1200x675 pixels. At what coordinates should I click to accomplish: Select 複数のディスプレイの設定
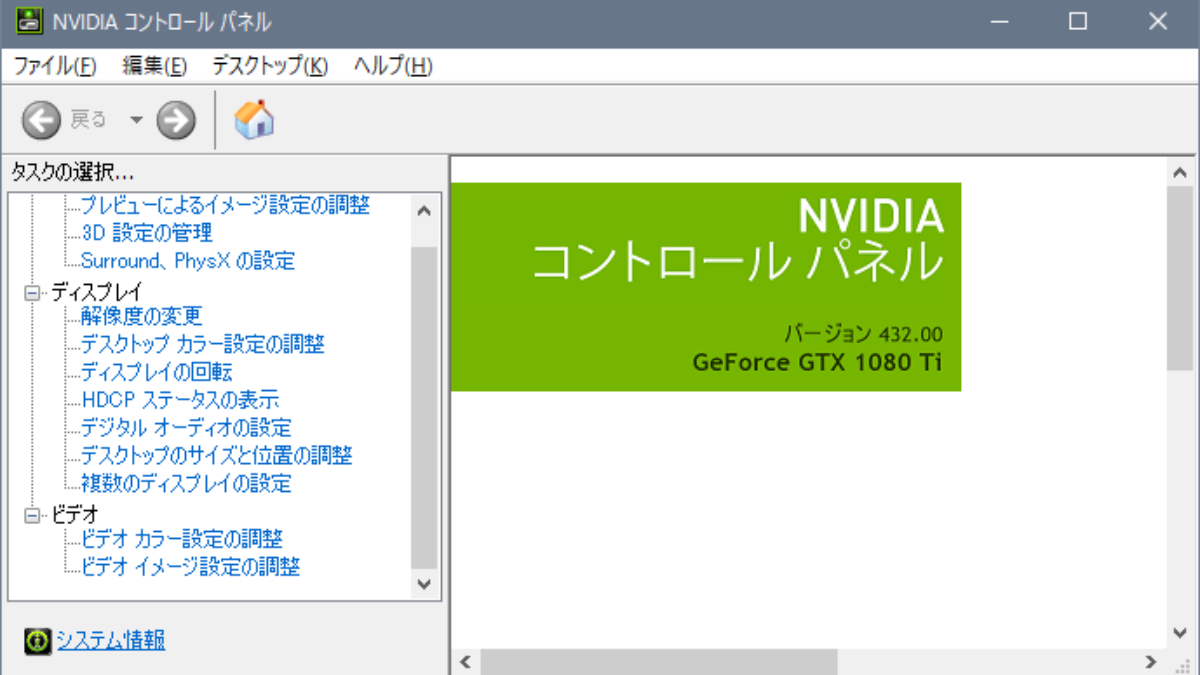coord(186,484)
